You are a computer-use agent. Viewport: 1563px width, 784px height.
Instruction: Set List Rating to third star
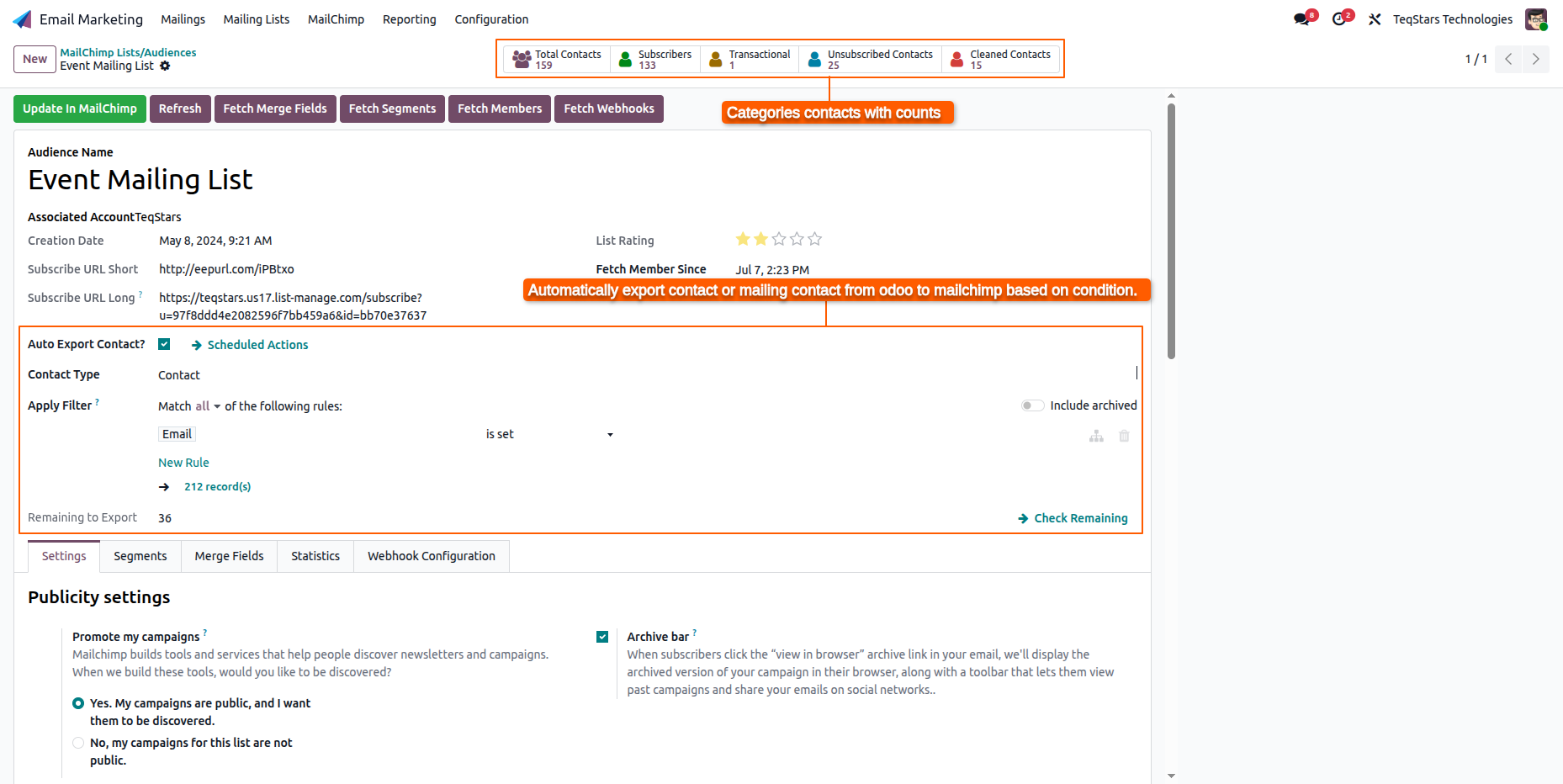coord(779,240)
